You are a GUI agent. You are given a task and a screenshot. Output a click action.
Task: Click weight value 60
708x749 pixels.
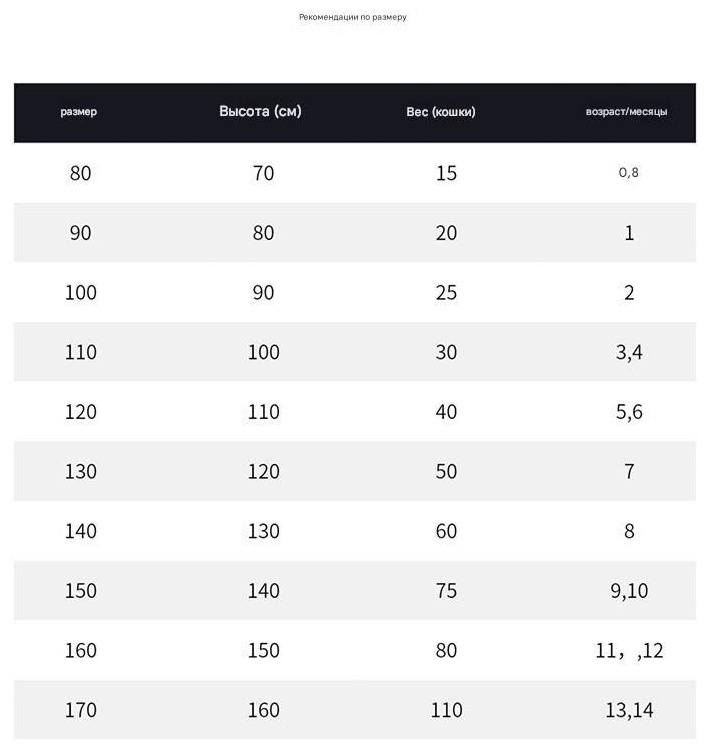(446, 531)
